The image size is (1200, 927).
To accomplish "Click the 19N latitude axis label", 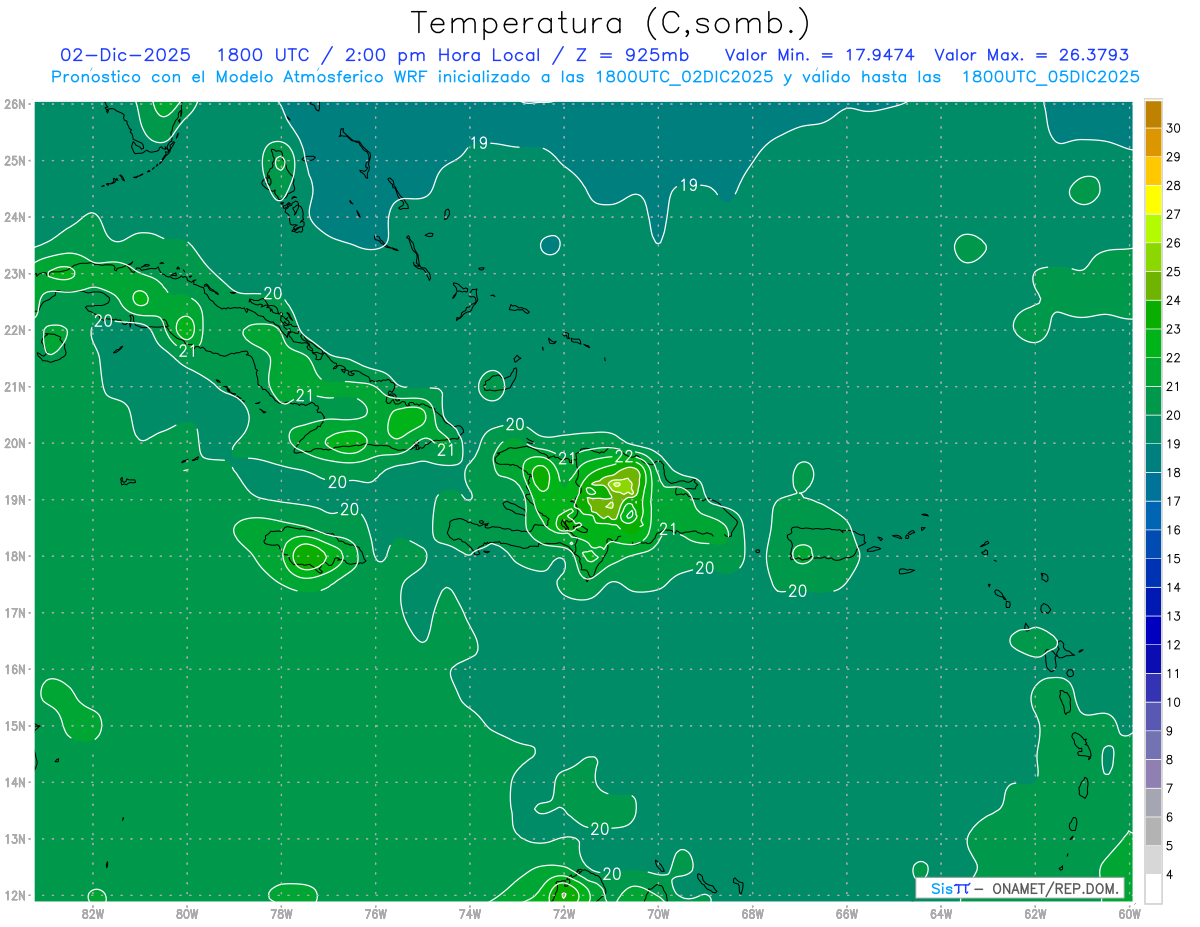I will coord(15,499).
